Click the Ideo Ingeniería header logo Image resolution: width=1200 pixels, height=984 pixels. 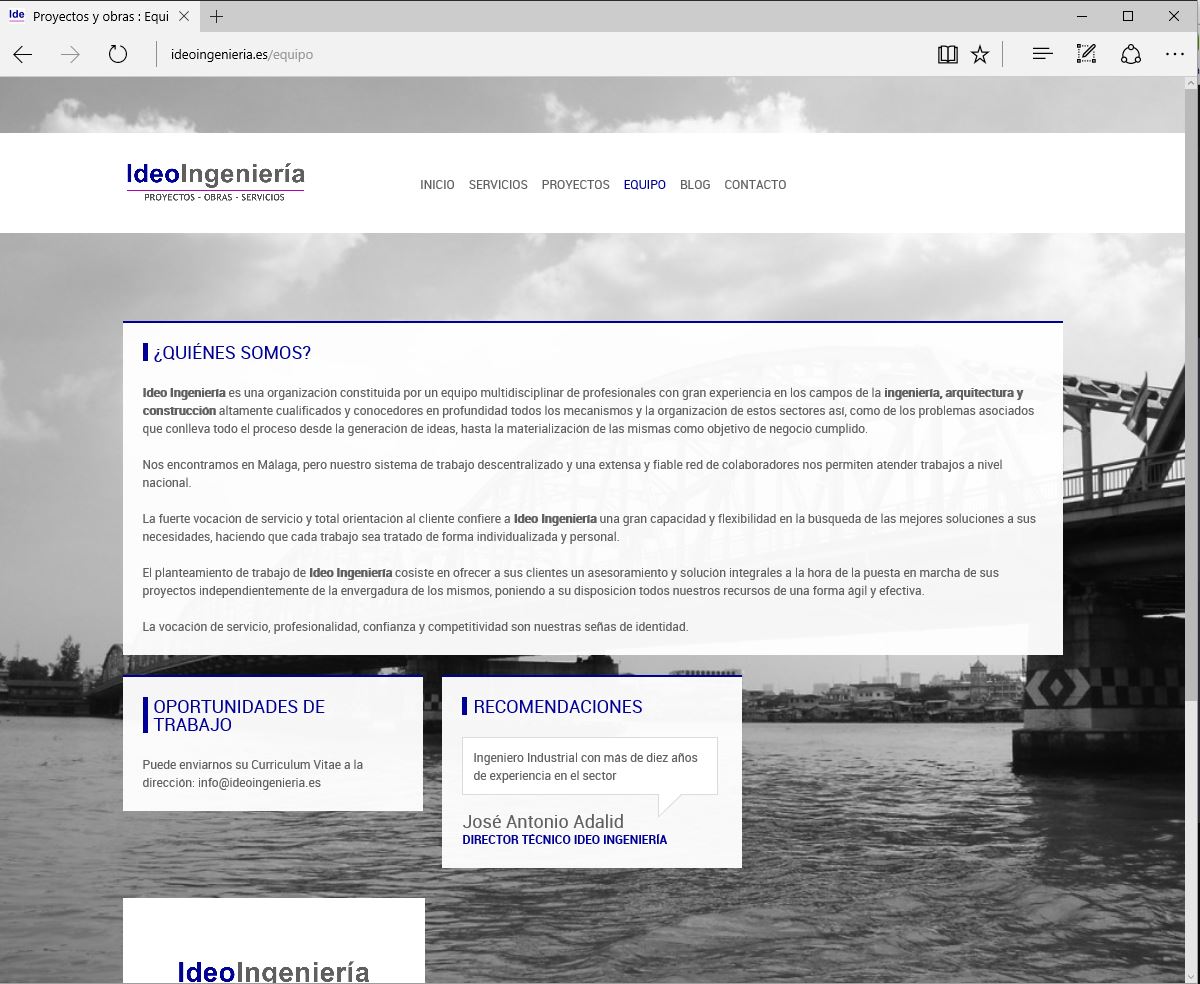[x=215, y=182]
